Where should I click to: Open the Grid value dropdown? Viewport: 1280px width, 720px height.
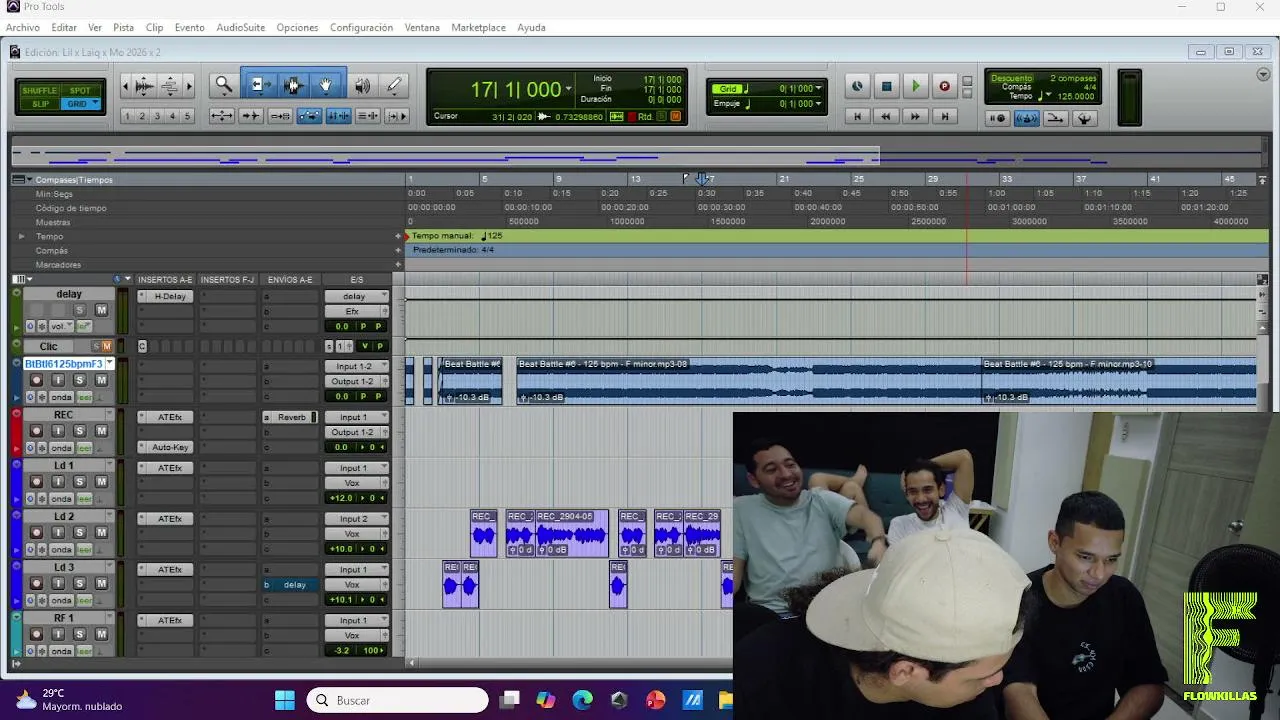[x=818, y=89]
